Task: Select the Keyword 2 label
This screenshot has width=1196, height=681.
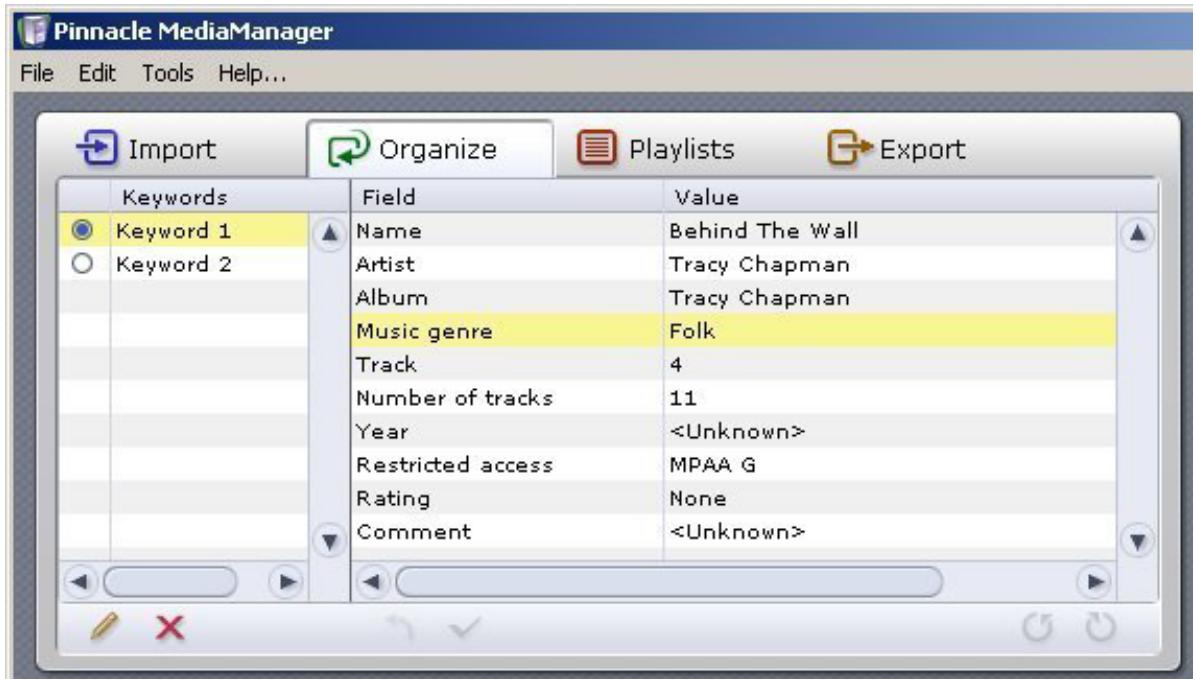Action: tap(173, 264)
